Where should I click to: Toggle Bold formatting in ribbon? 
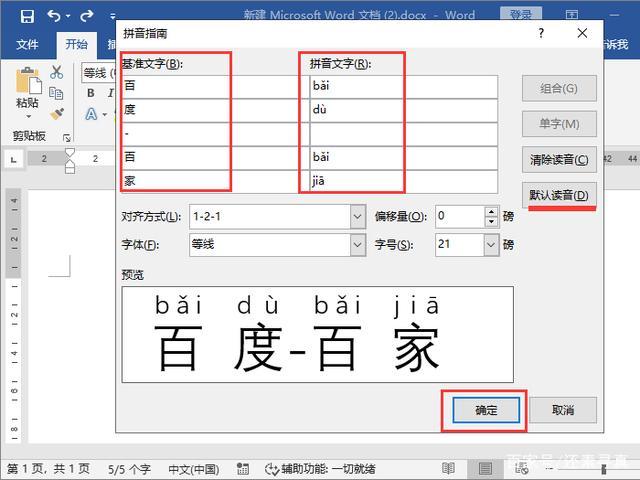[91, 93]
